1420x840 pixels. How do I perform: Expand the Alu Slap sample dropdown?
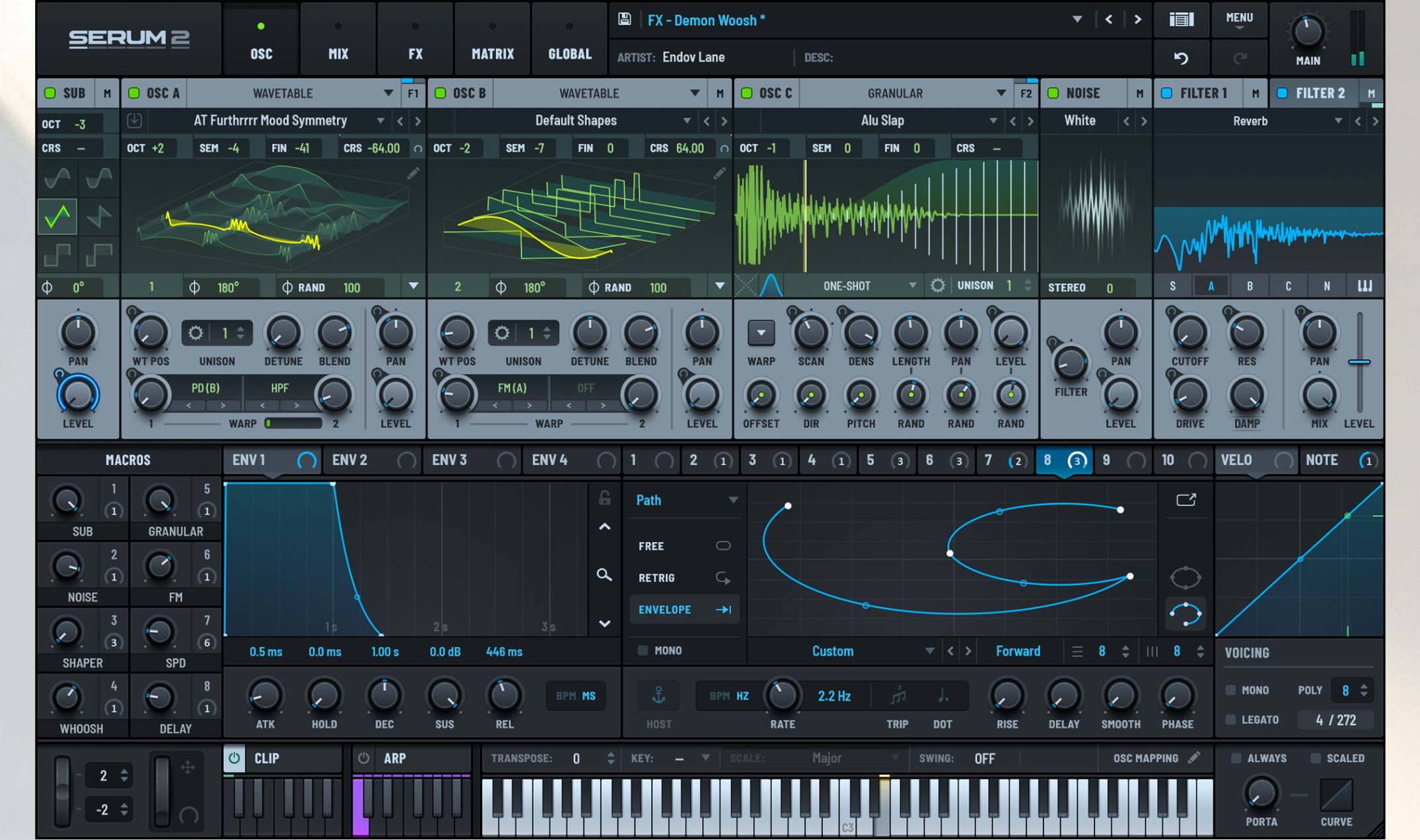[993, 121]
